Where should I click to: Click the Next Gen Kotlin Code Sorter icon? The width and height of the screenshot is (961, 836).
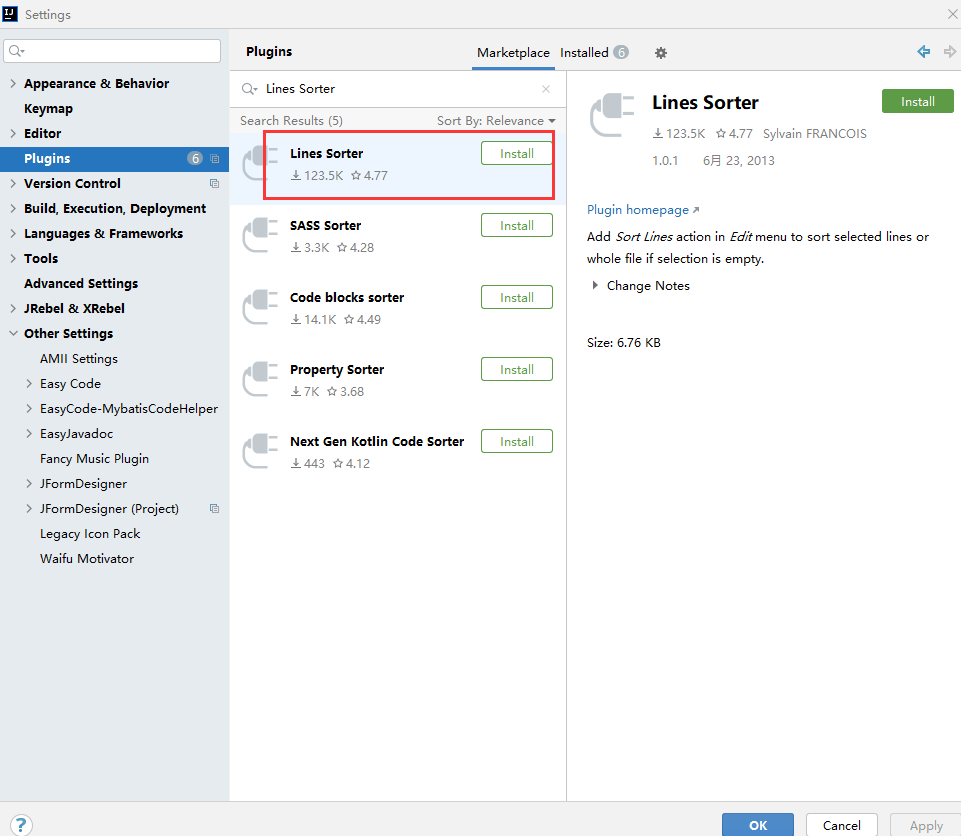click(x=260, y=451)
